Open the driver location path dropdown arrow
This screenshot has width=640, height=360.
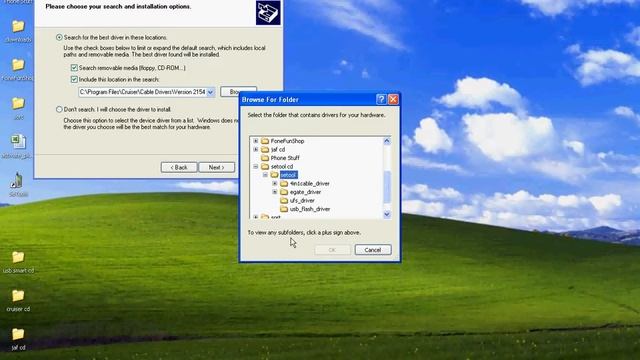pos(210,92)
